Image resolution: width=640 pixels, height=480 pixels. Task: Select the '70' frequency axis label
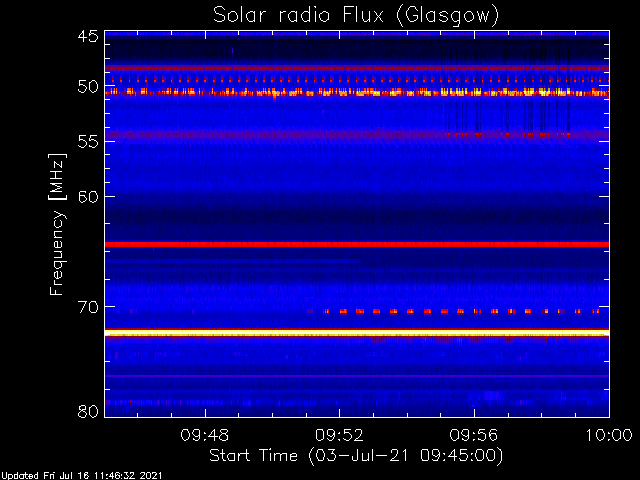point(88,307)
